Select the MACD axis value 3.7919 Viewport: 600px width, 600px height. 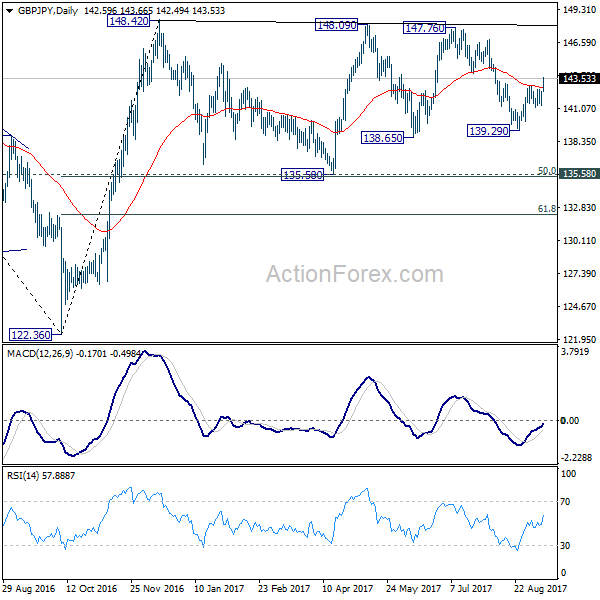tap(575, 351)
